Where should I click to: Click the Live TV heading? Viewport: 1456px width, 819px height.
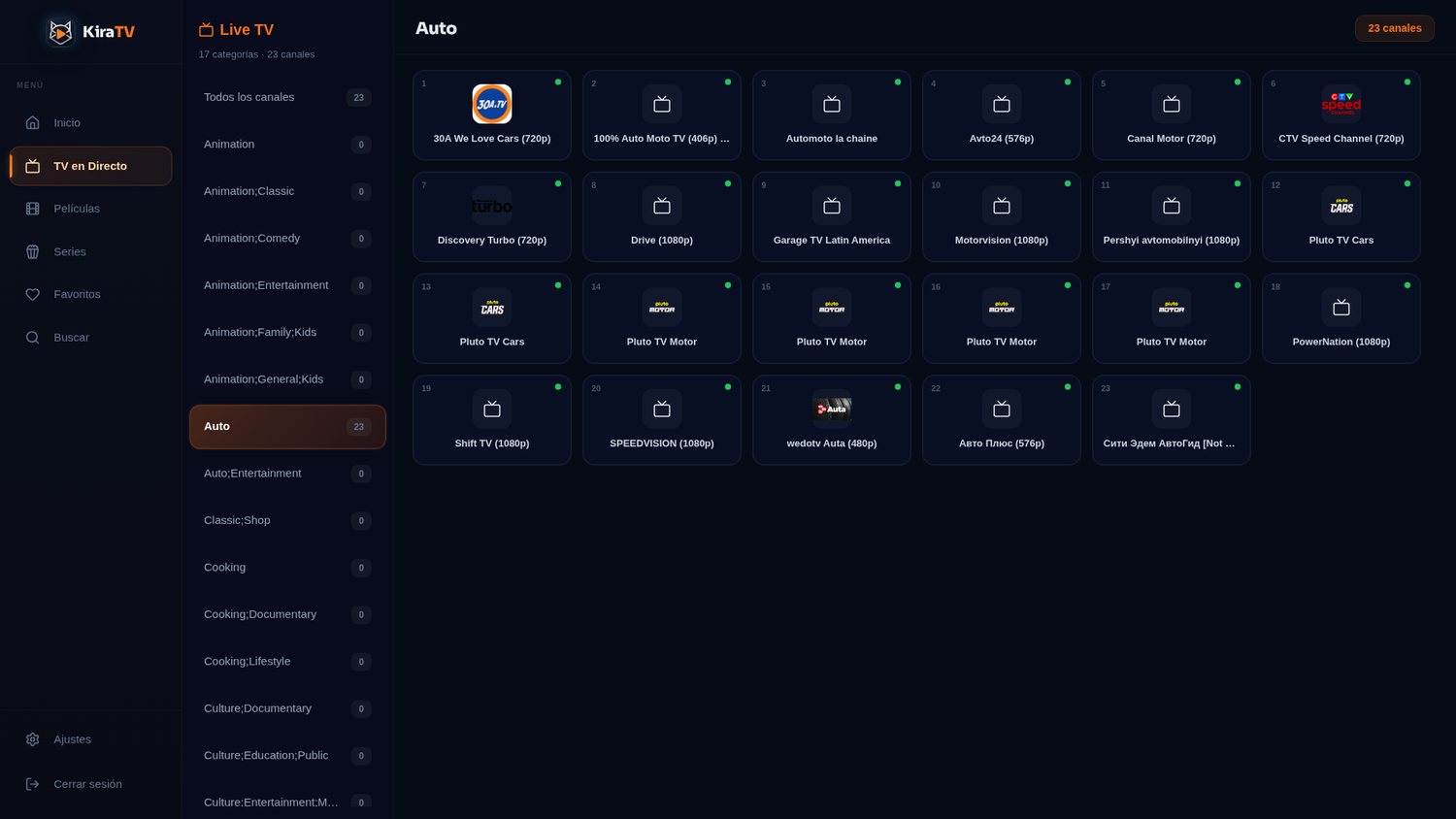tap(247, 30)
